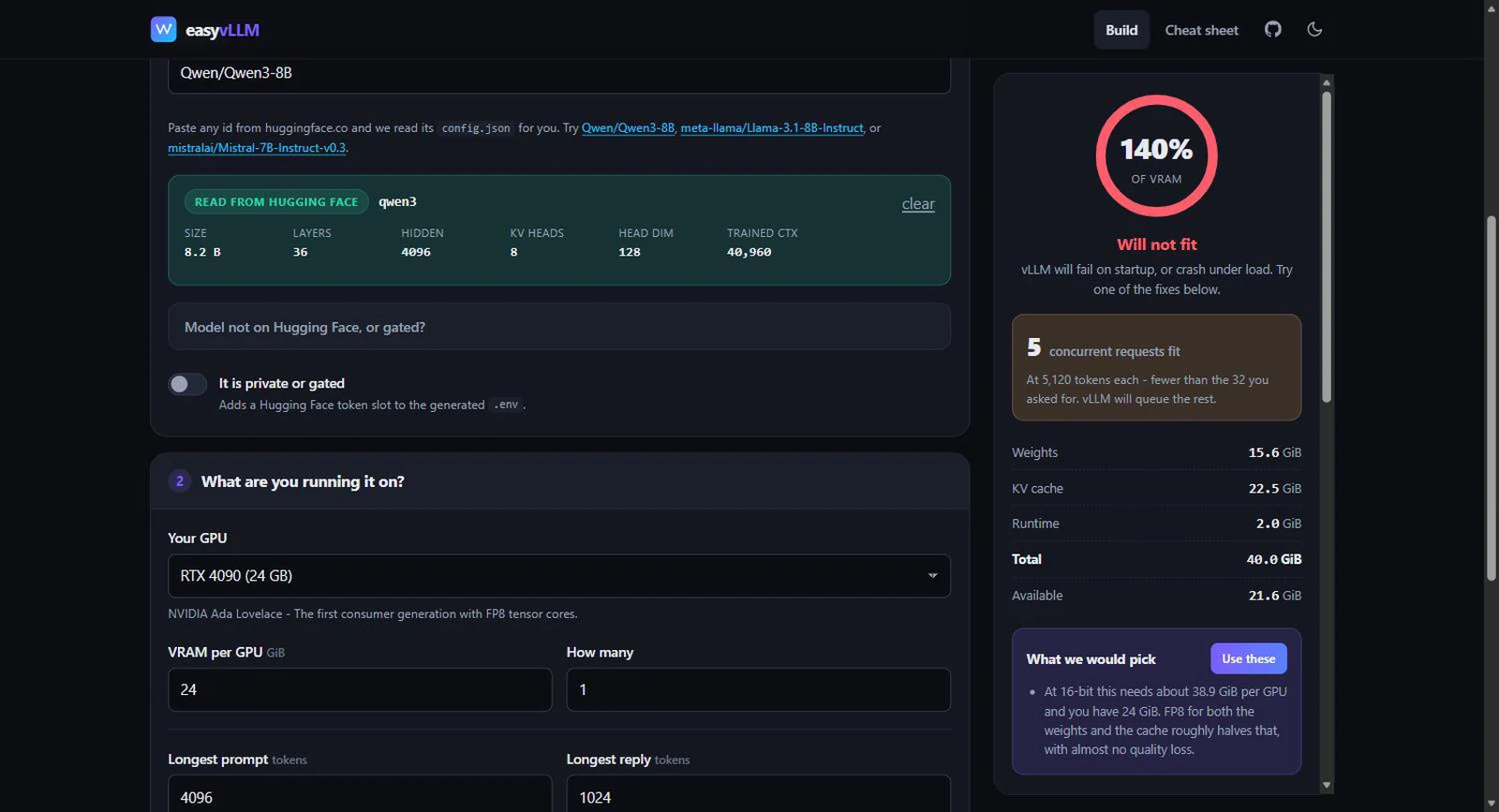Viewport: 1499px width, 812px height.
Task: Toggle the private or gated switch
Action: point(187,384)
